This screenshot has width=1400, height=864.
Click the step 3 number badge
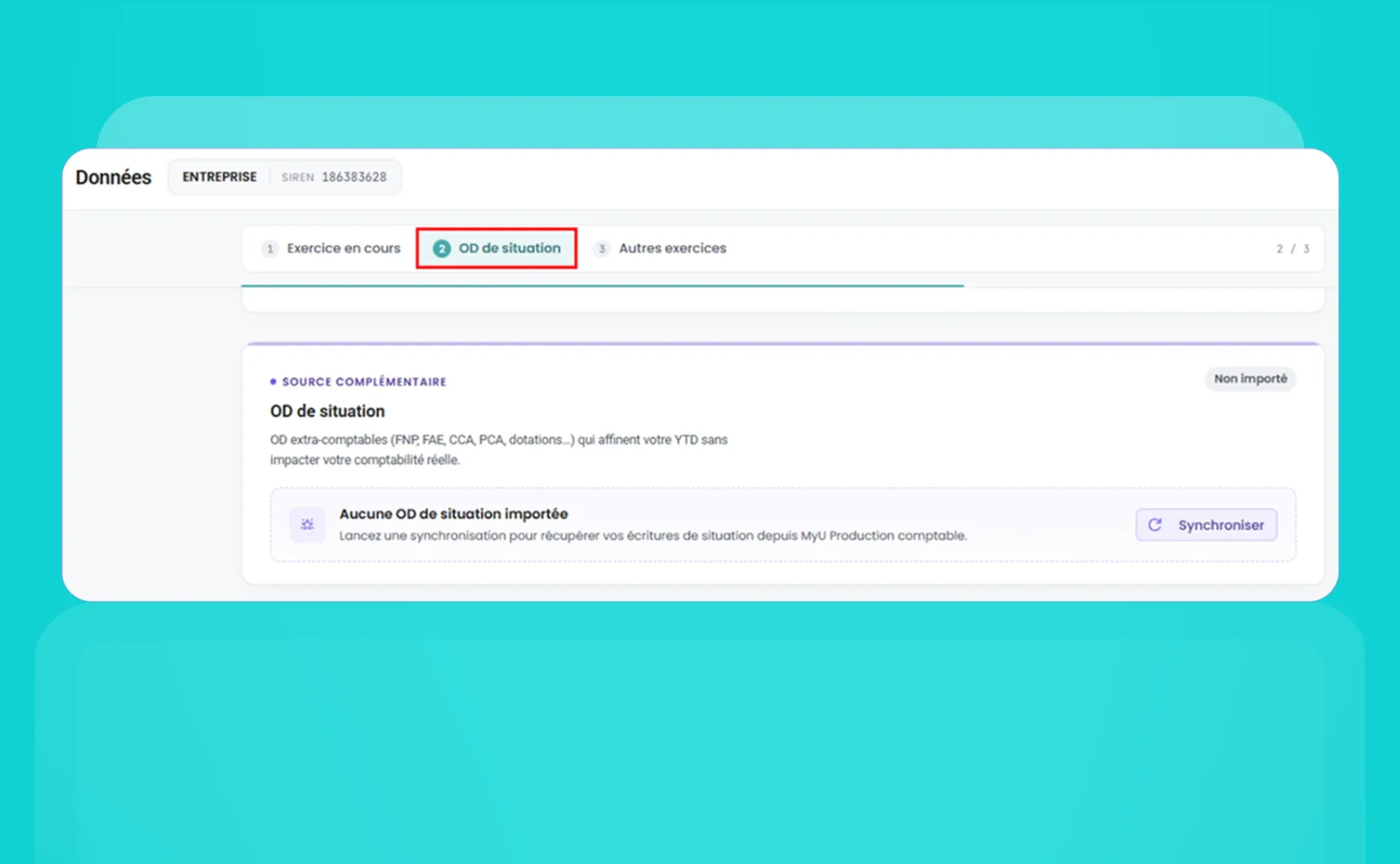tap(602, 249)
